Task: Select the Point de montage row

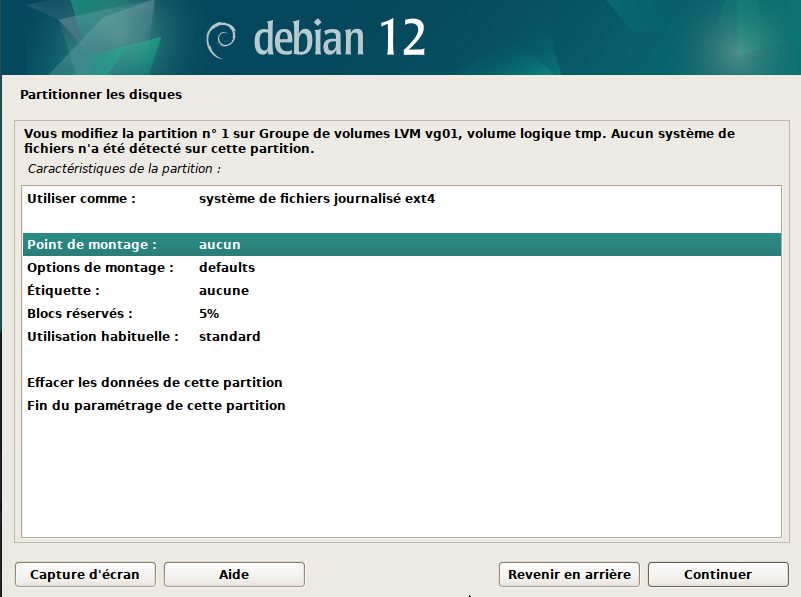Action: pos(402,245)
